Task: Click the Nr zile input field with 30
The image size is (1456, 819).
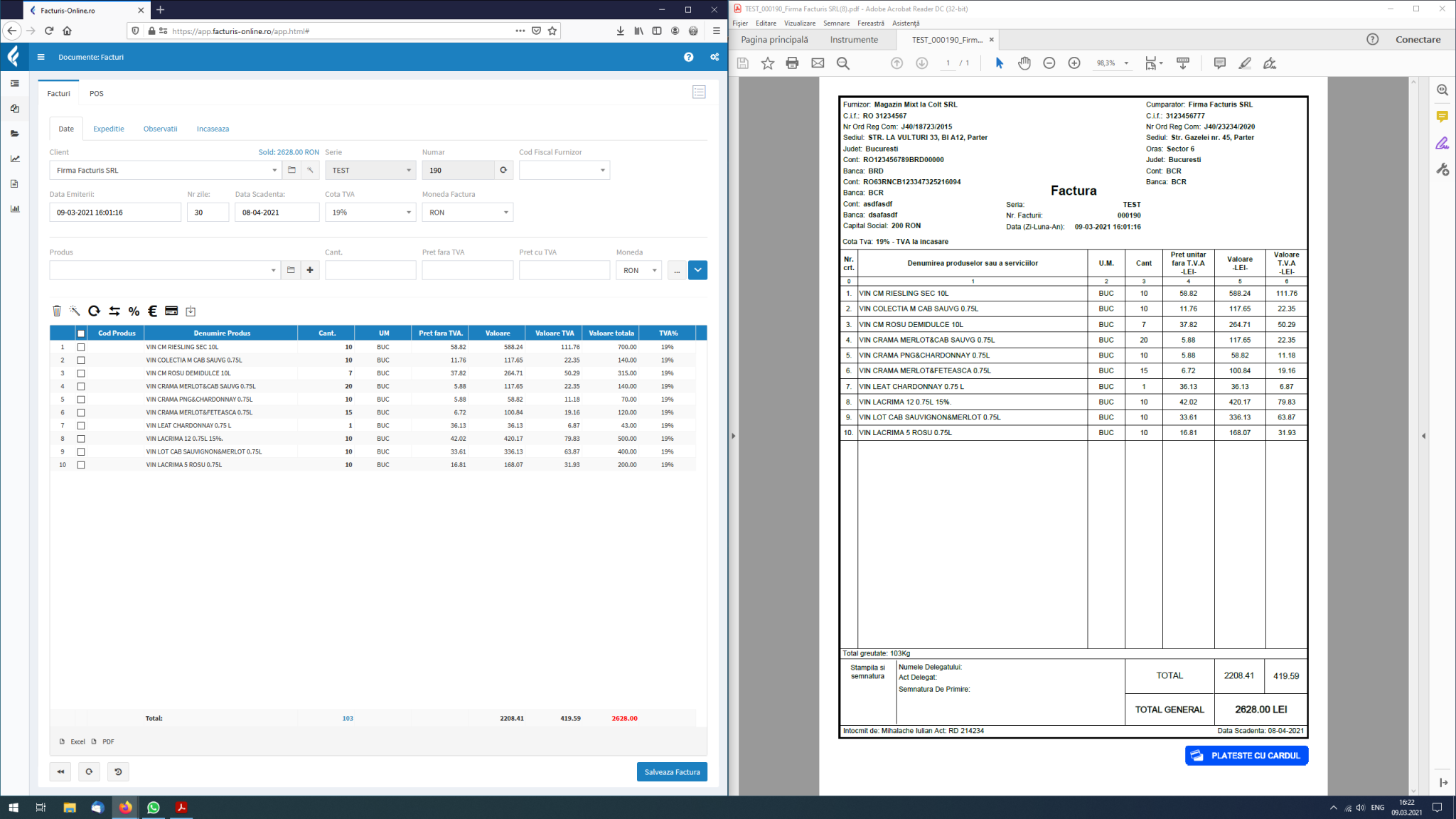Action: coord(208,212)
